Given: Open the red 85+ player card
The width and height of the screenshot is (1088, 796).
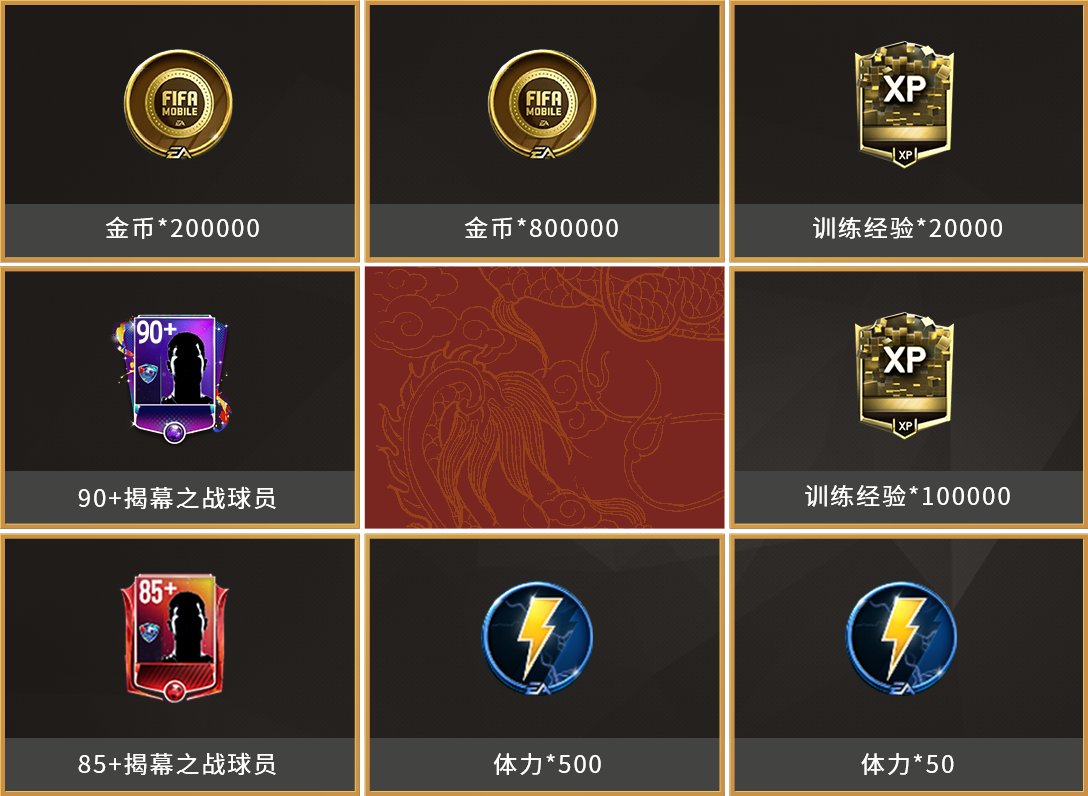Looking at the screenshot, I should [174, 637].
